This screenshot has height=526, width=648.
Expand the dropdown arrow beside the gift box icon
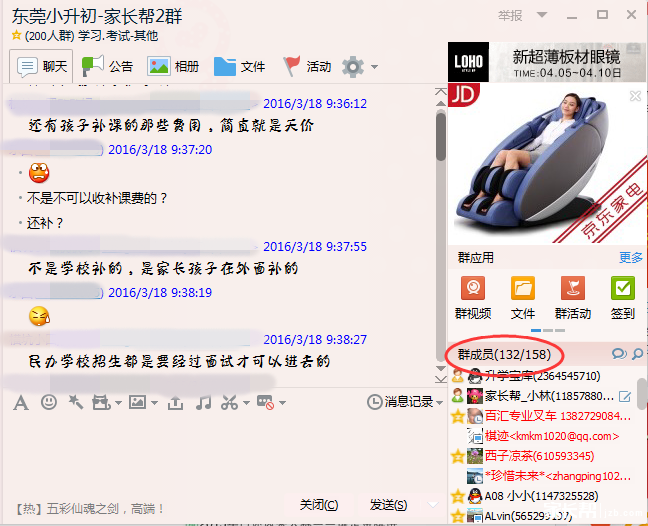(x=118, y=402)
